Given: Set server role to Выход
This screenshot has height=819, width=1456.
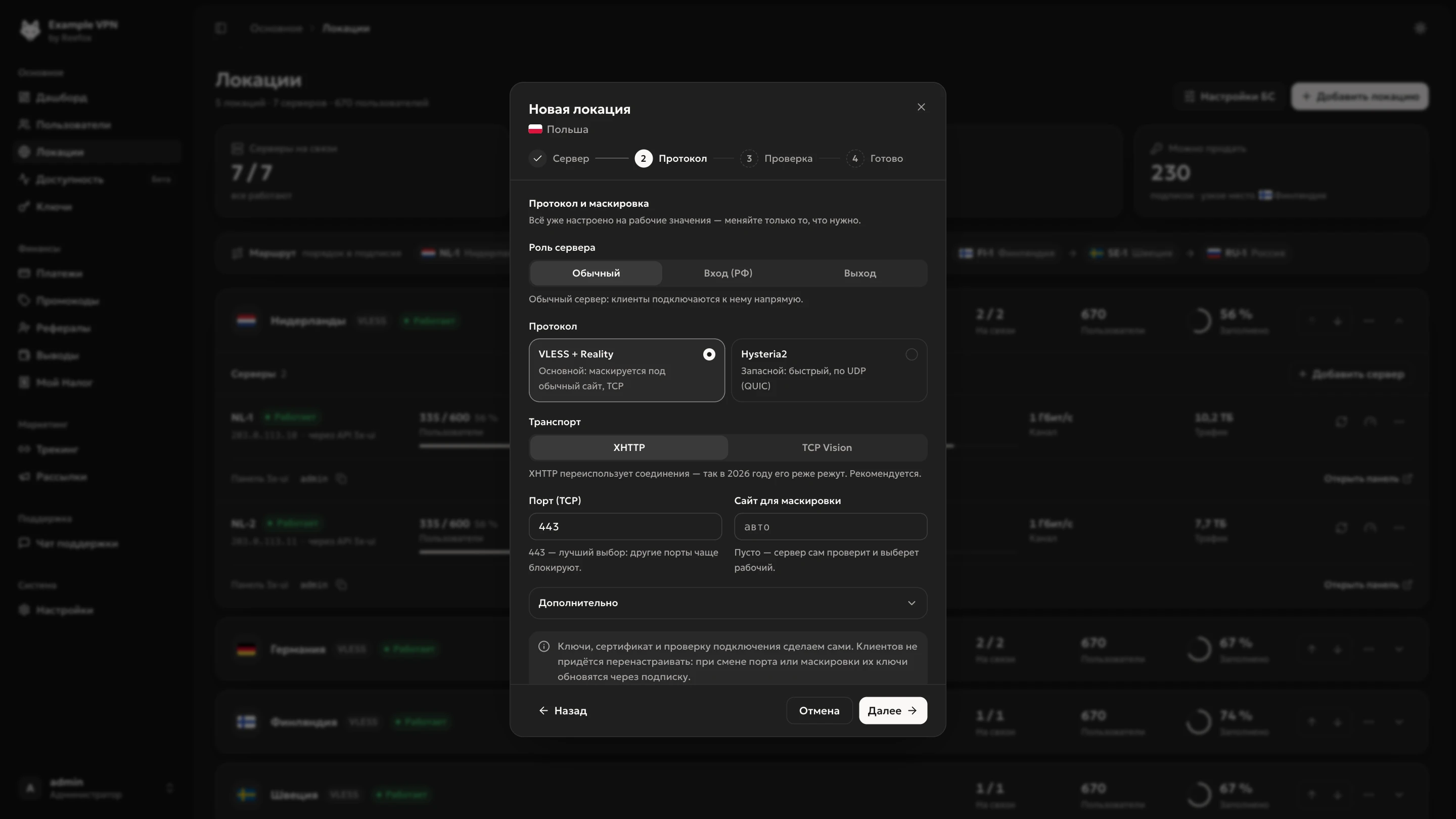Looking at the screenshot, I should coord(859,273).
